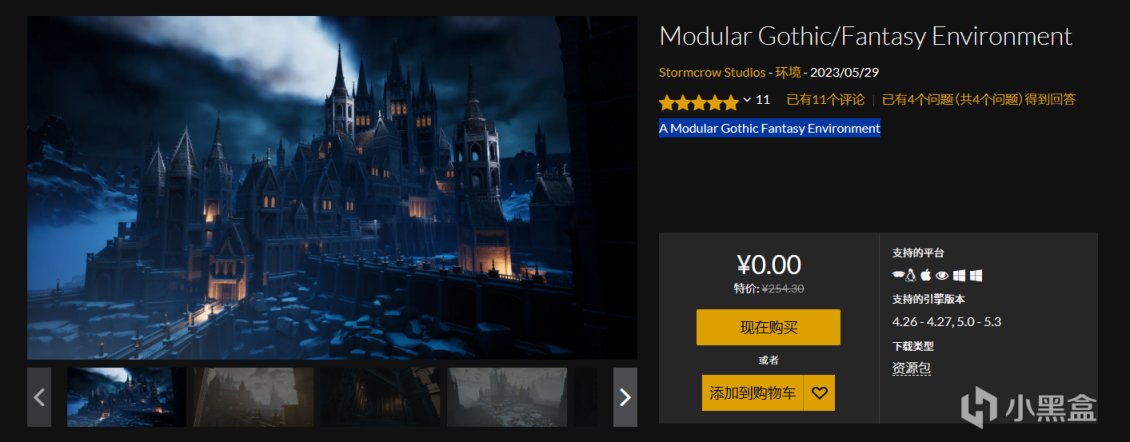Click the 资源包 download type link
Screen dimensions: 1130x442
(912, 368)
